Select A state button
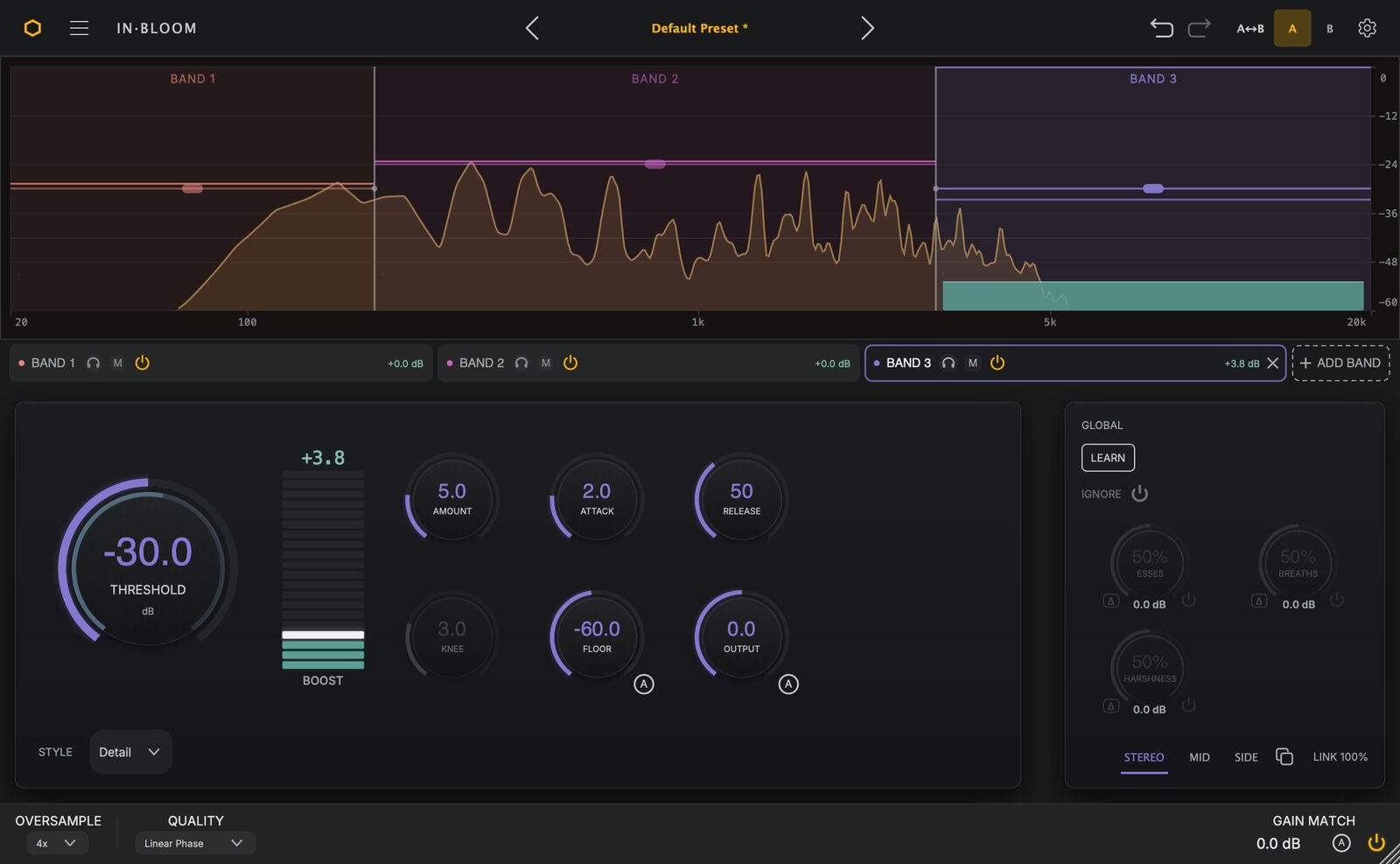Image resolution: width=1400 pixels, height=864 pixels. tap(1292, 28)
